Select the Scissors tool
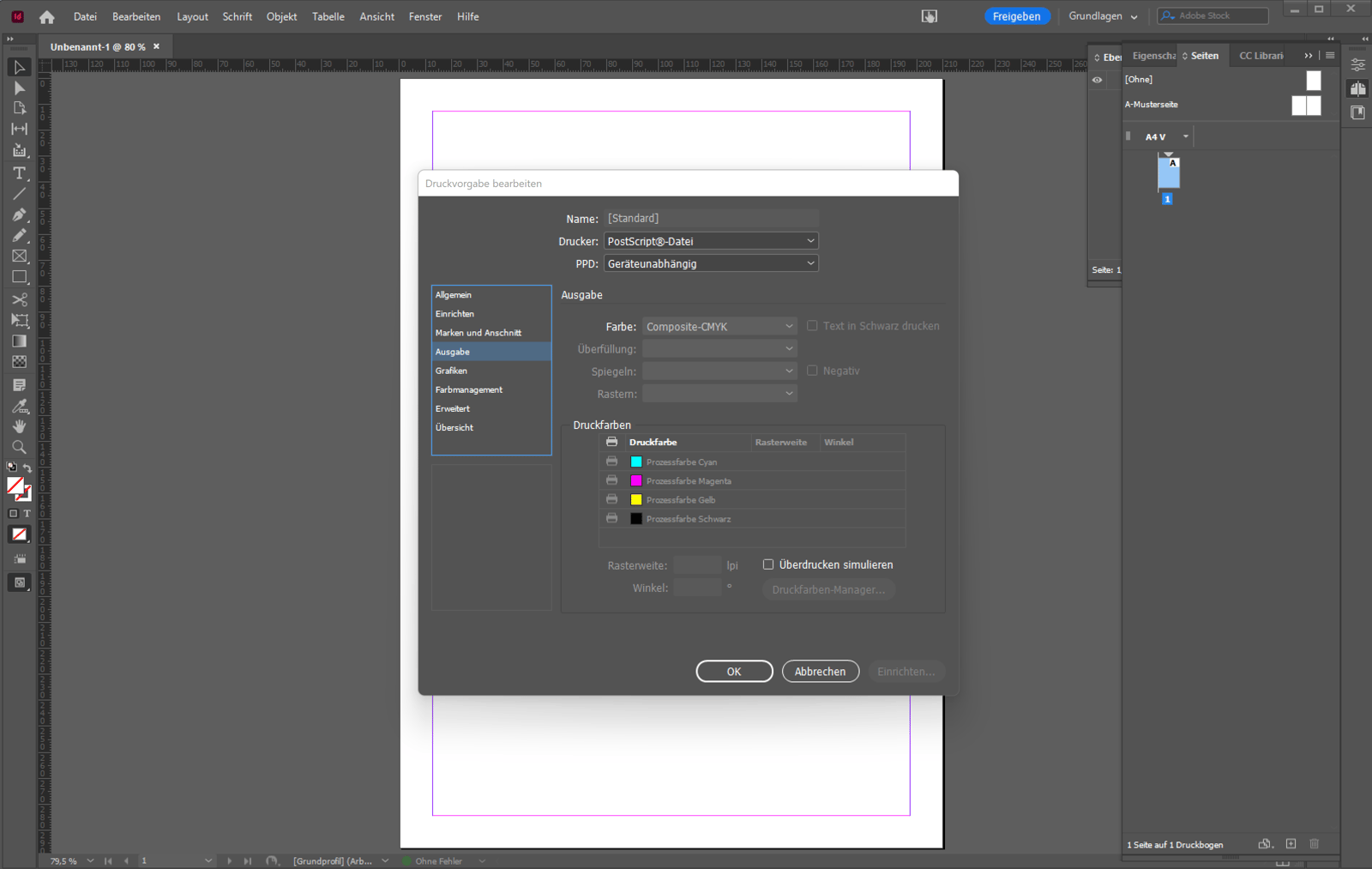Image resolution: width=1372 pixels, height=869 pixels. 19,299
